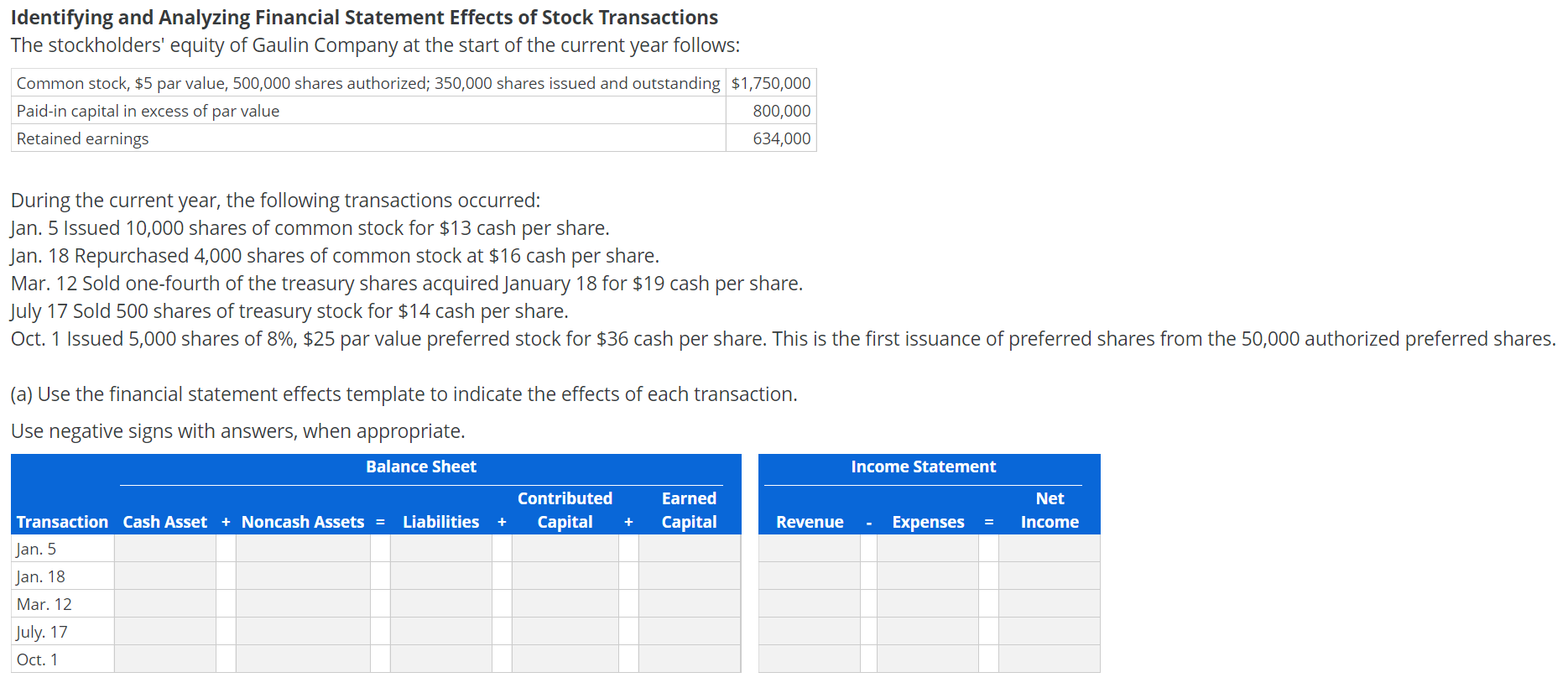Screen dimensions: 1568x688
Task: Click the 'Net Income' column header
Action: (x=1050, y=510)
